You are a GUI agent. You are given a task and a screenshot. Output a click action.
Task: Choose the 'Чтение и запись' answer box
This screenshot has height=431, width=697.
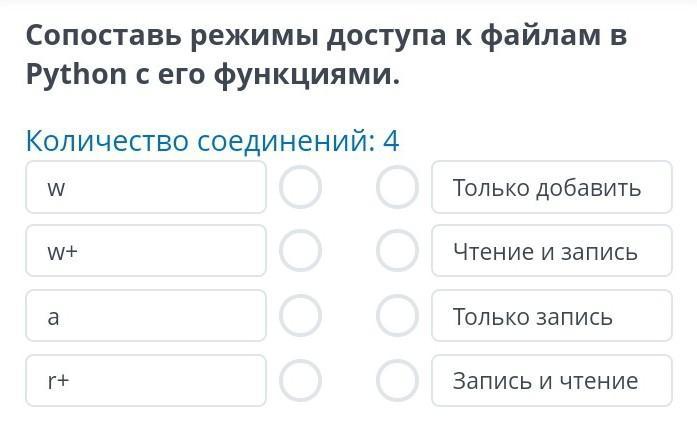(551, 251)
